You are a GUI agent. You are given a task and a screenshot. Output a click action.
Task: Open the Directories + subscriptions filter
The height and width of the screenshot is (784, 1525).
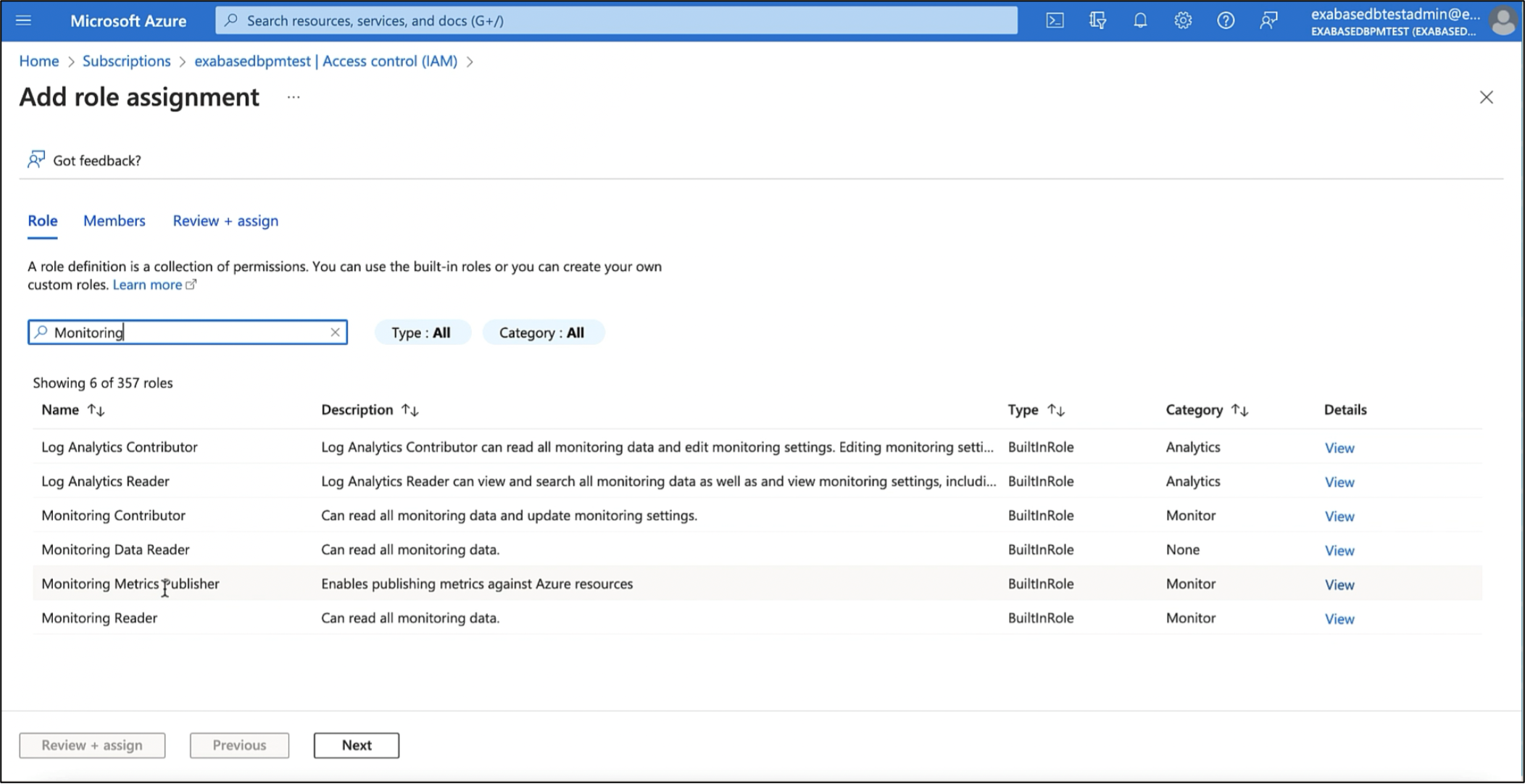tap(1097, 20)
